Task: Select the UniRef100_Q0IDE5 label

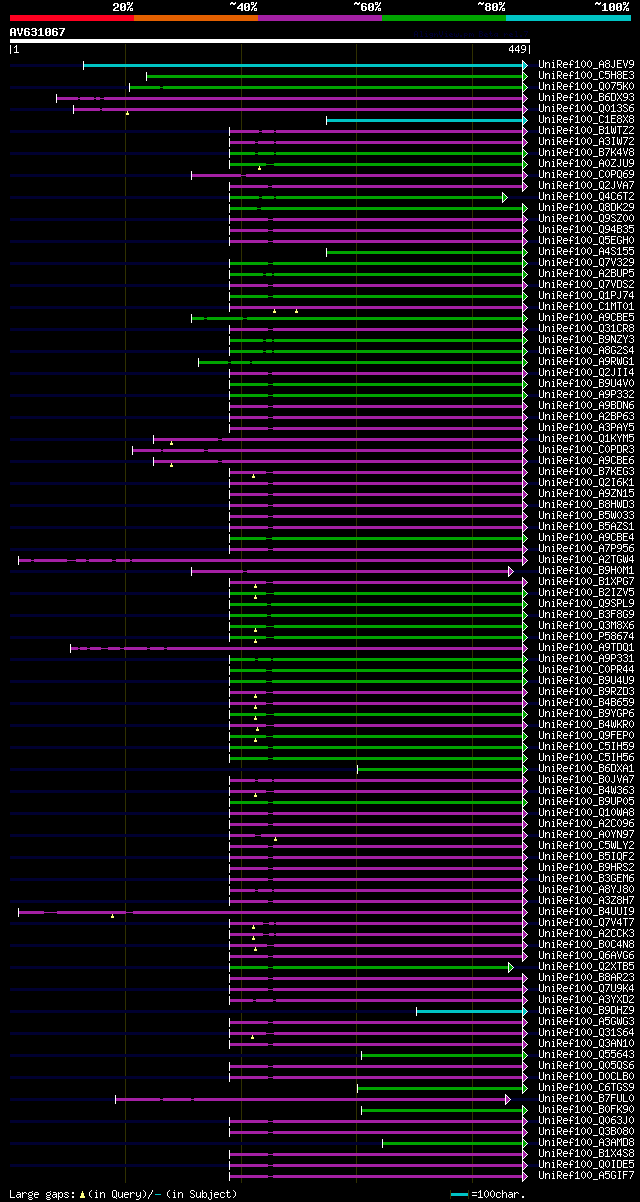Action: tap(586, 1165)
